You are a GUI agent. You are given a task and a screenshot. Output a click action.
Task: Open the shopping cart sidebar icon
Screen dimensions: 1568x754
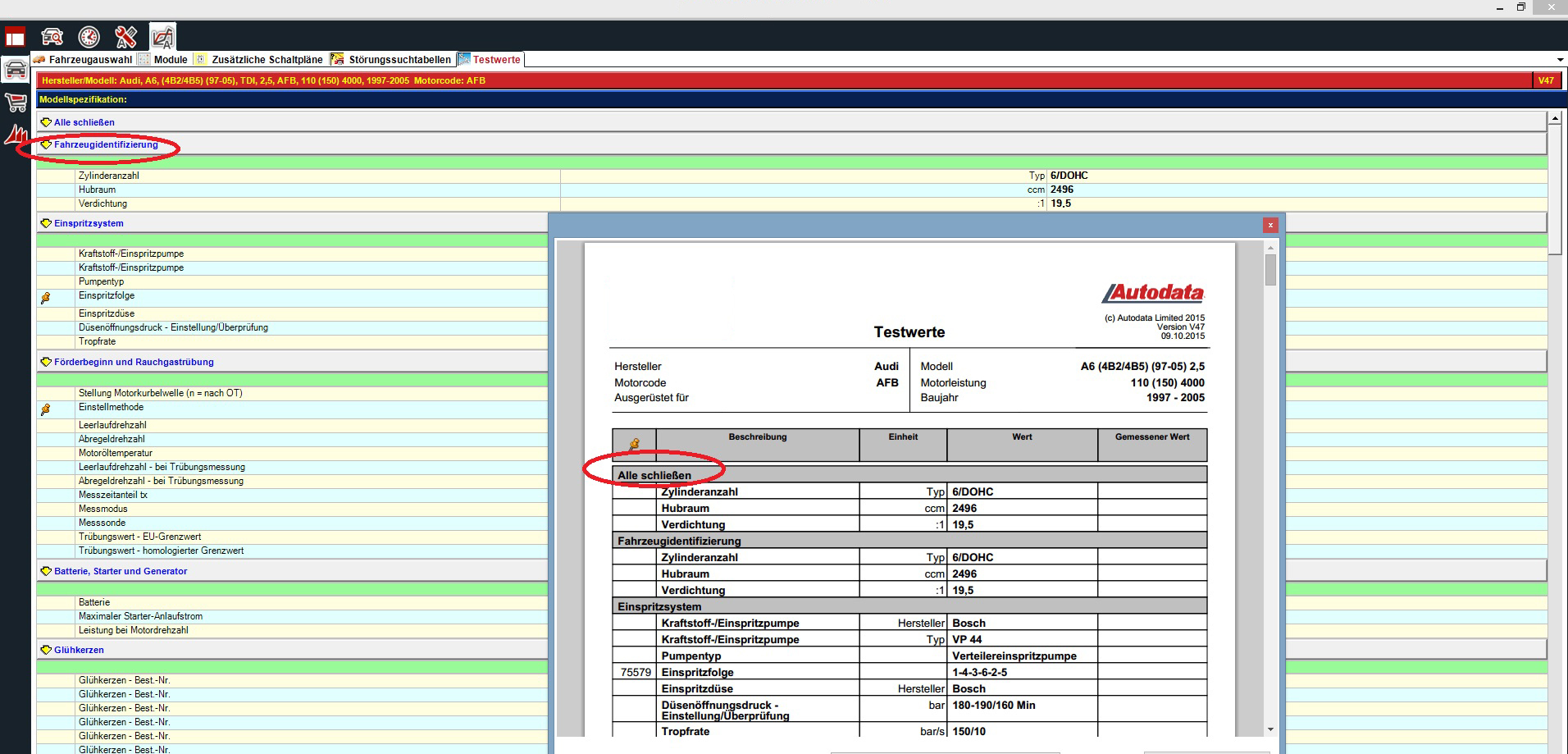tap(16, 103)
